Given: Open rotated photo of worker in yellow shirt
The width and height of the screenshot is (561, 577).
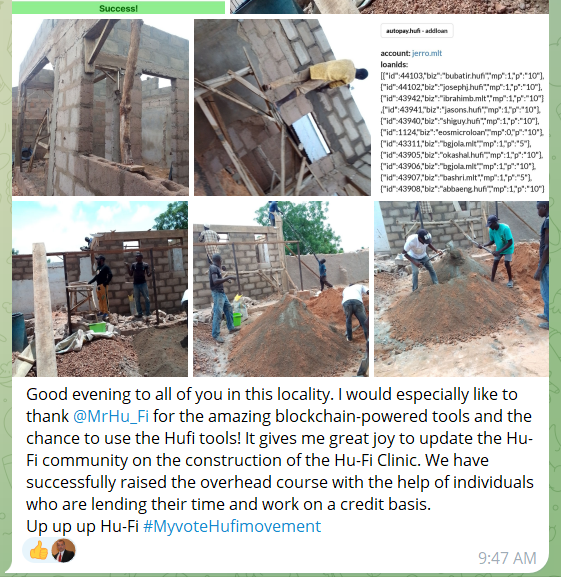Looking at the screenshot, I should (x=282, y=107).
